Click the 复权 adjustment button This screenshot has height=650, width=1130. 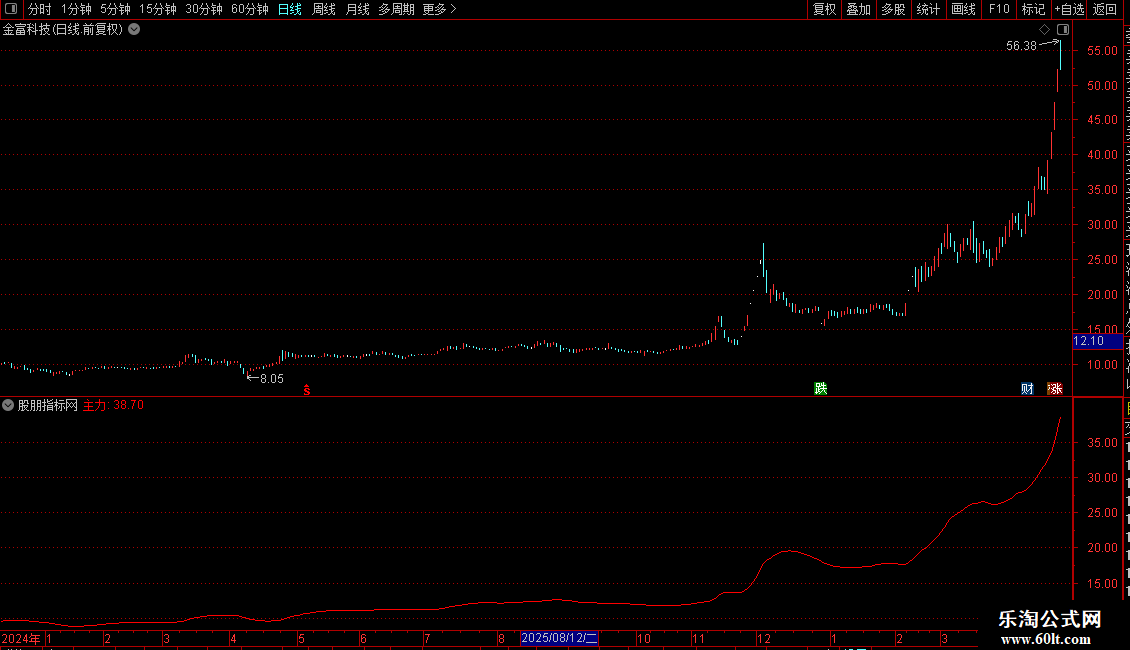tap(824, 9)
